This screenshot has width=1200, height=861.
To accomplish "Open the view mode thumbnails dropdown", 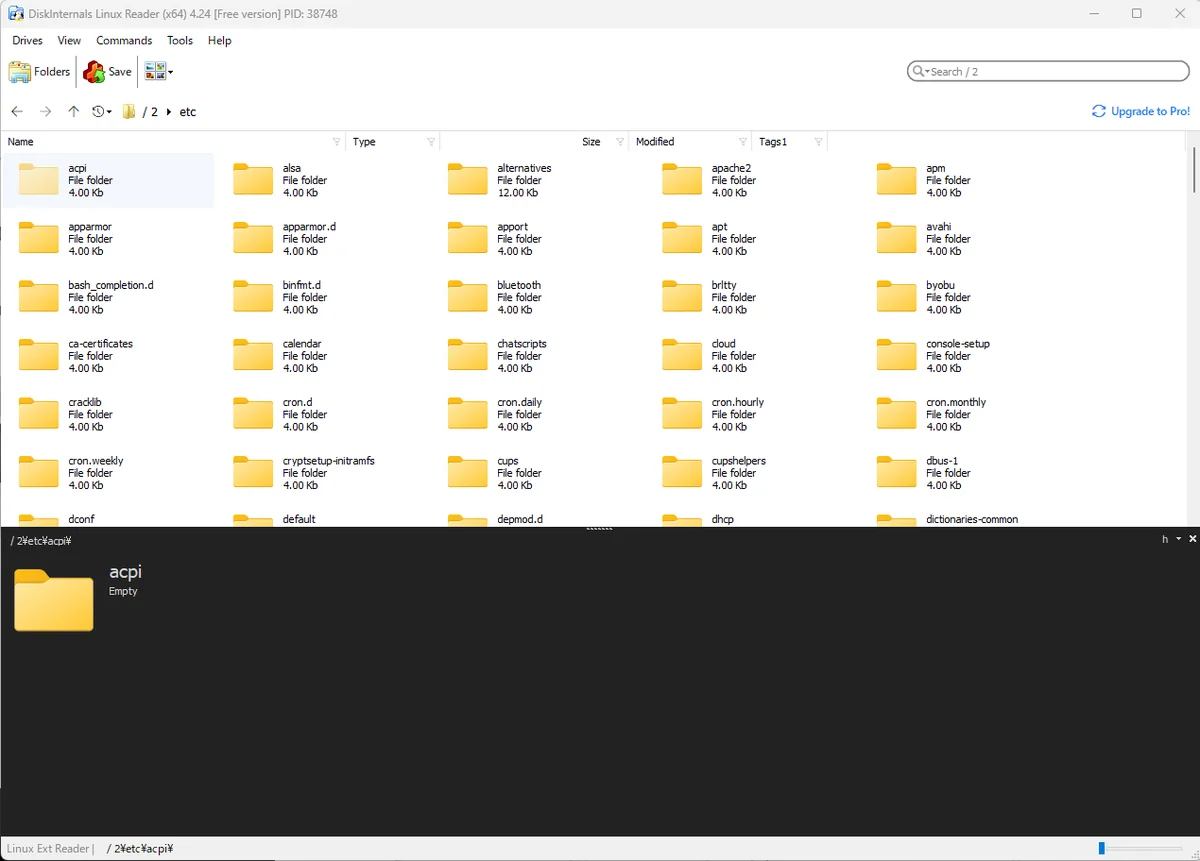I will [x=159, y=72].
